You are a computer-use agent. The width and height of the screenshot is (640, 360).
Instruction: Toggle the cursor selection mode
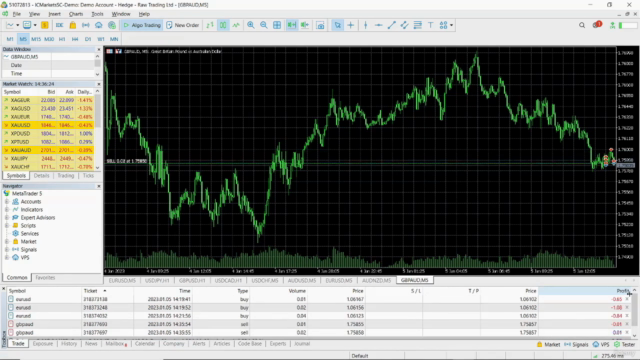(337, 25)
